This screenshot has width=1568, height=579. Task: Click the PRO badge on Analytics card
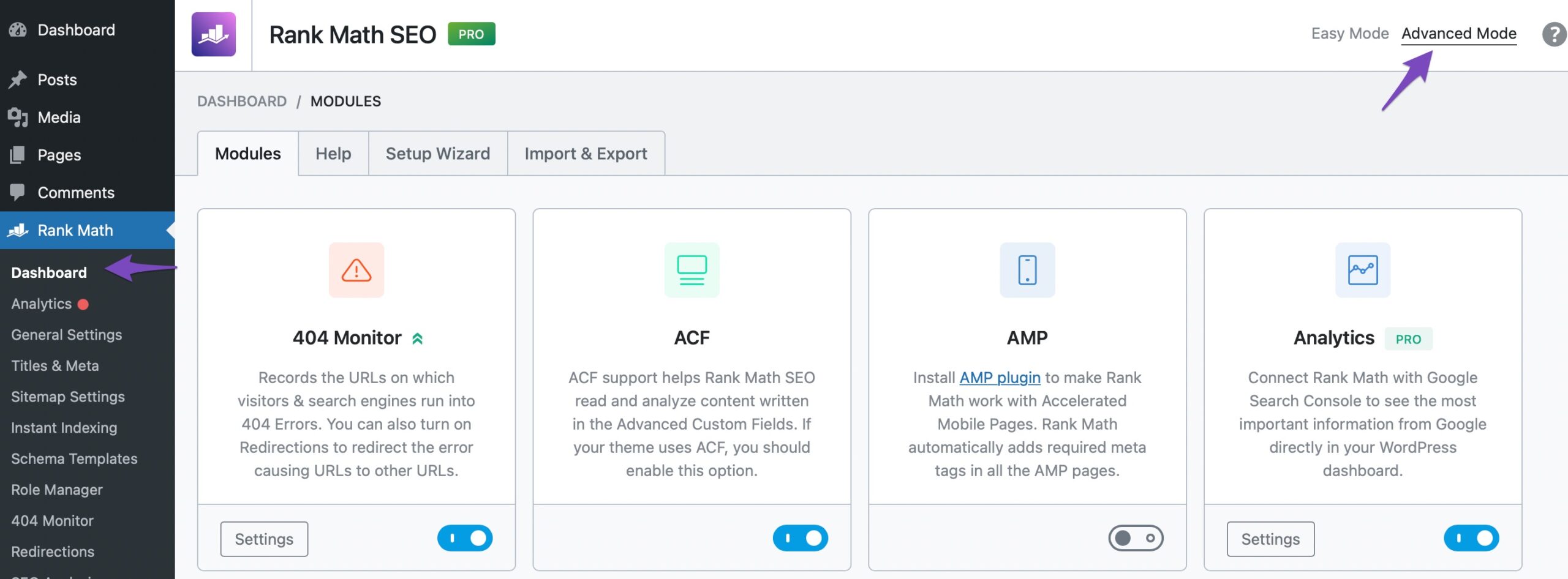1408,339
